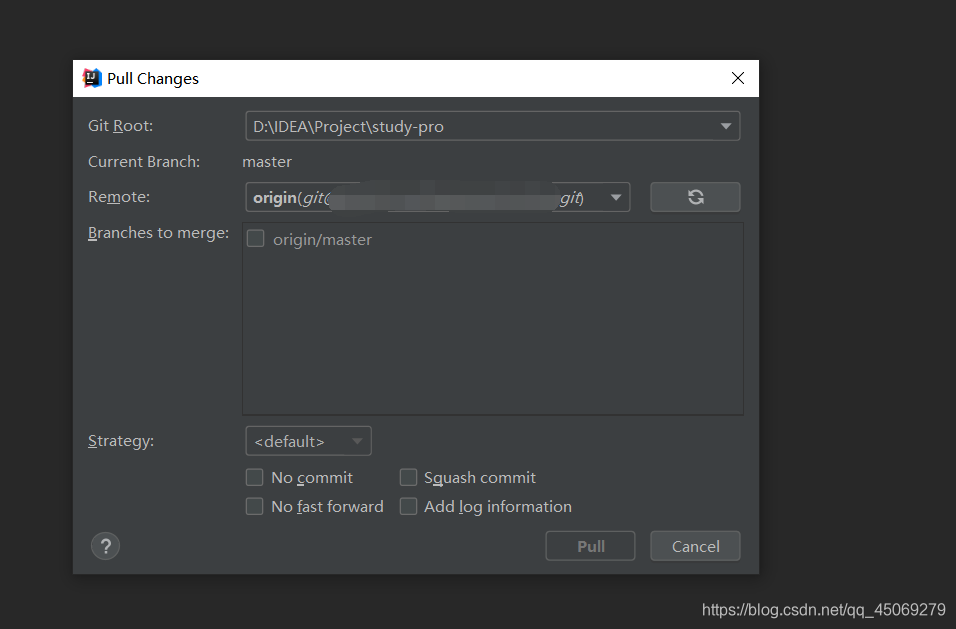956x629 pixels.
Task: Click the Git Root label
Action: pos(121,126)
